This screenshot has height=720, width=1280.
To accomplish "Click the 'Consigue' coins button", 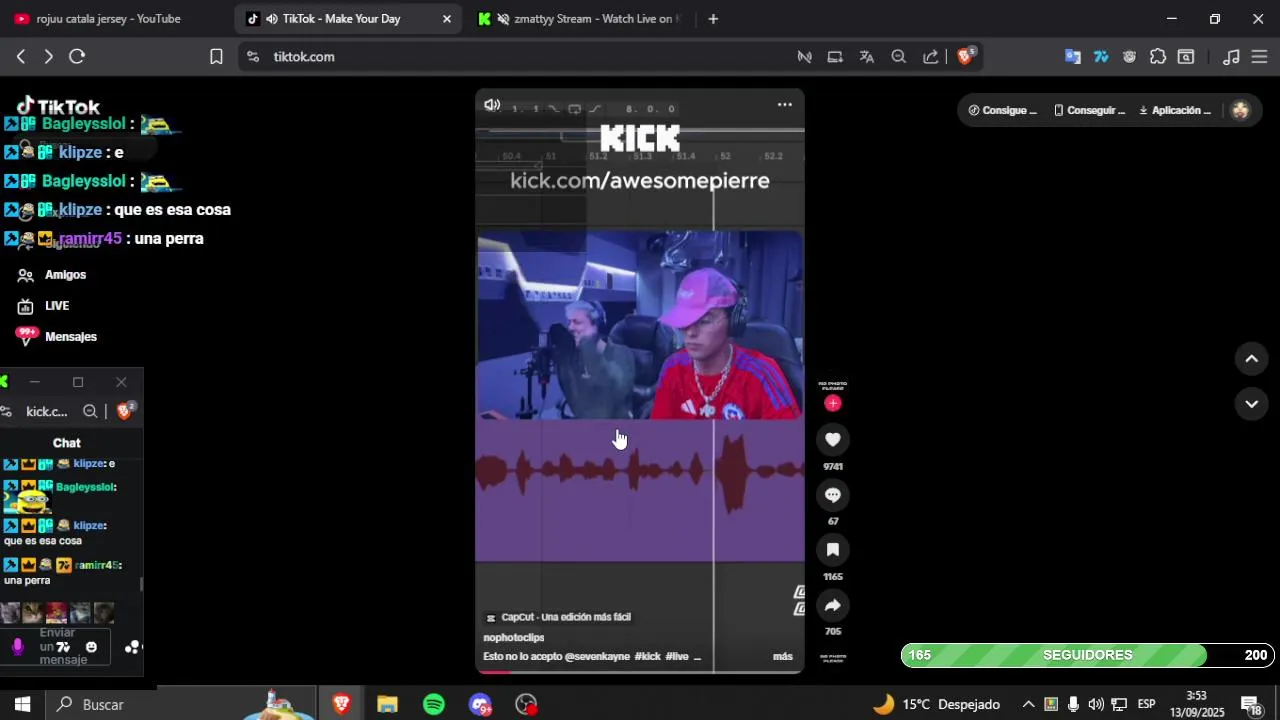I will [x=1002, y=110].
